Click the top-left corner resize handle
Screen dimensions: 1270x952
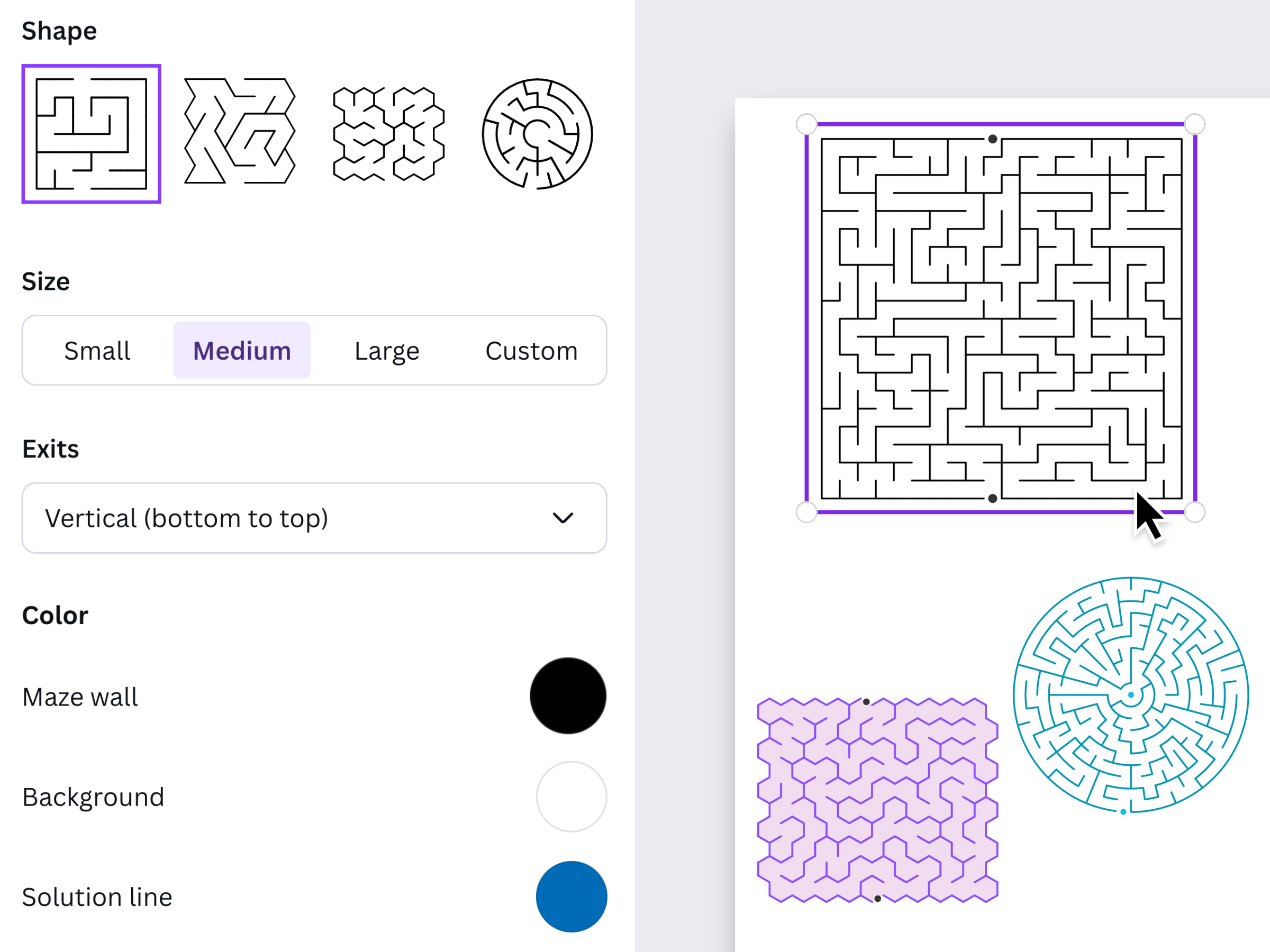pos(806,123)
